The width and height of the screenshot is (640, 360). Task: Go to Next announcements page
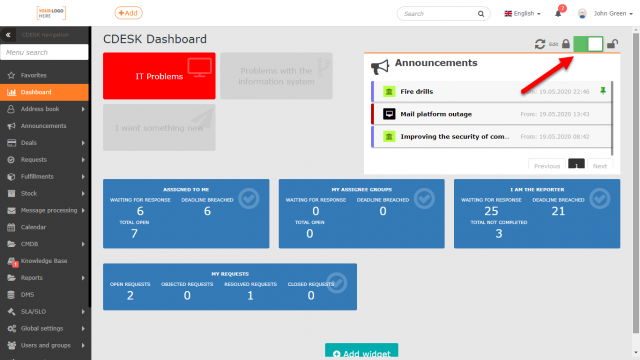[600, 164]
